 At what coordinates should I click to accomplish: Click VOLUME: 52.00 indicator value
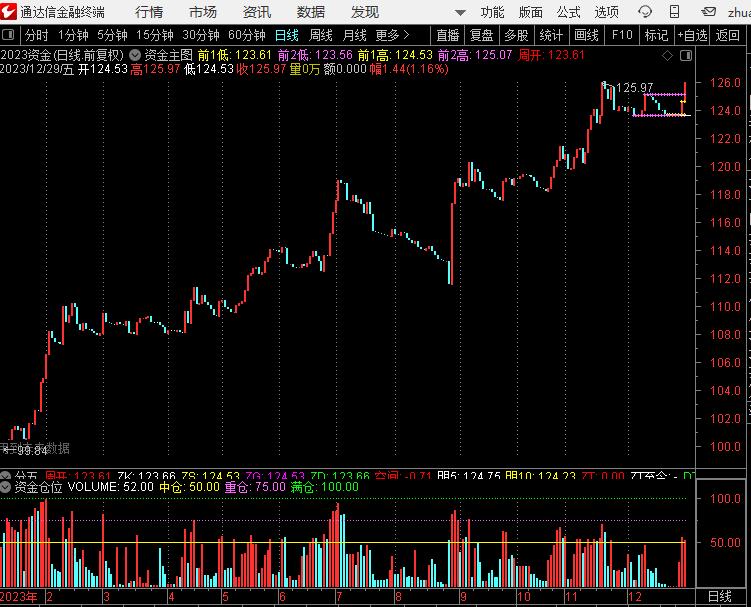click(x=111, y=487)
